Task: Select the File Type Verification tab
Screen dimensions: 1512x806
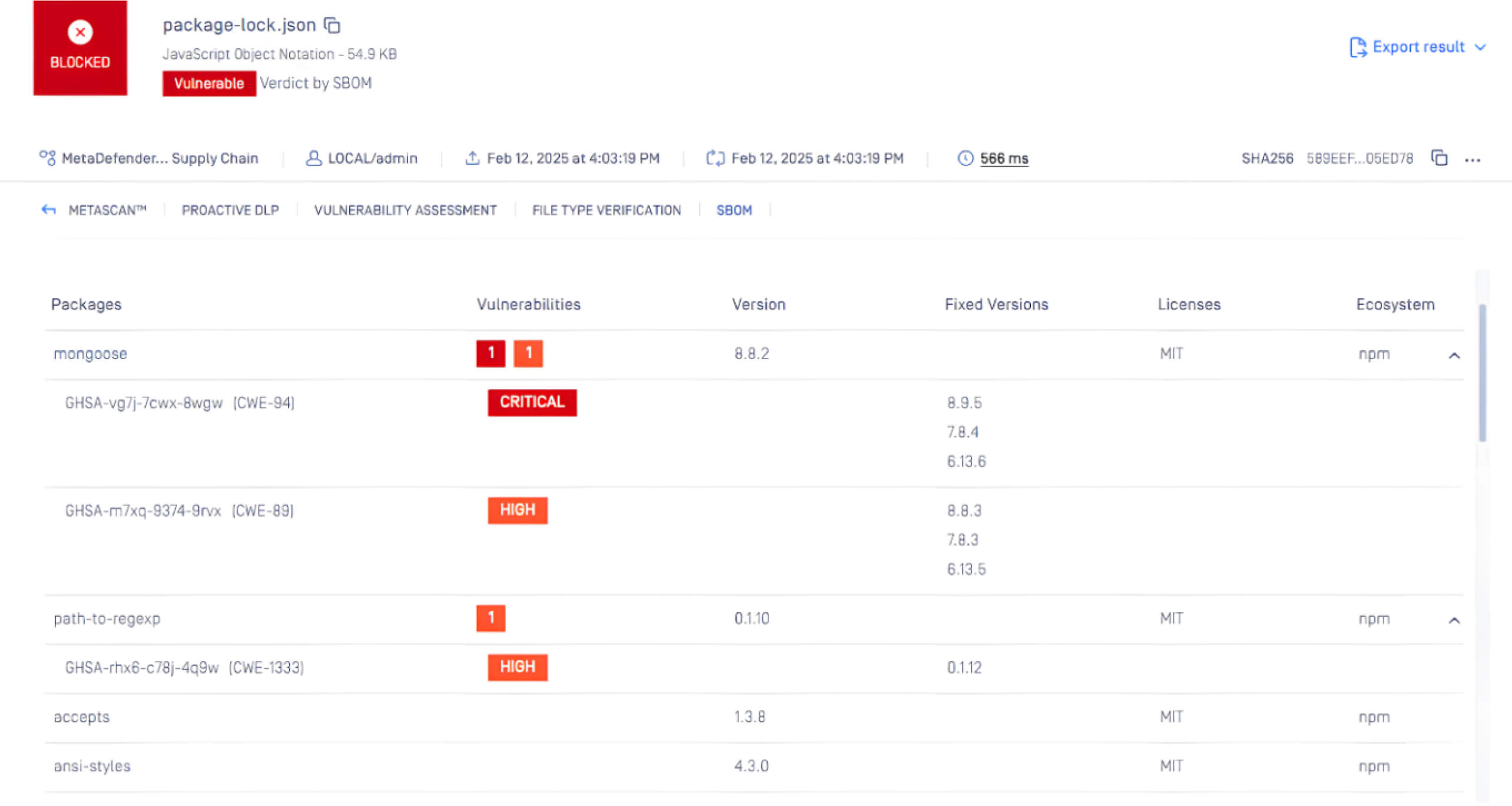Action: pos(606,210)
